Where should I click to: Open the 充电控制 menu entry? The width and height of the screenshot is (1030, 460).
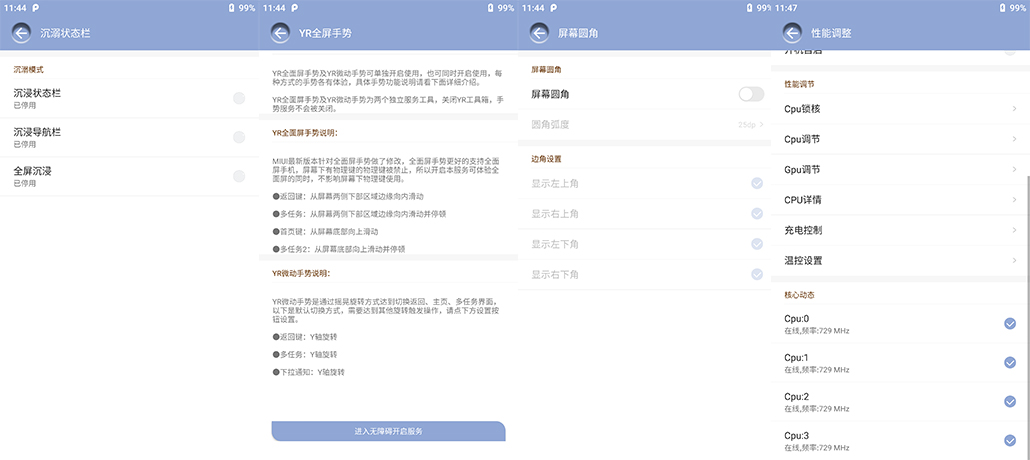900,230
